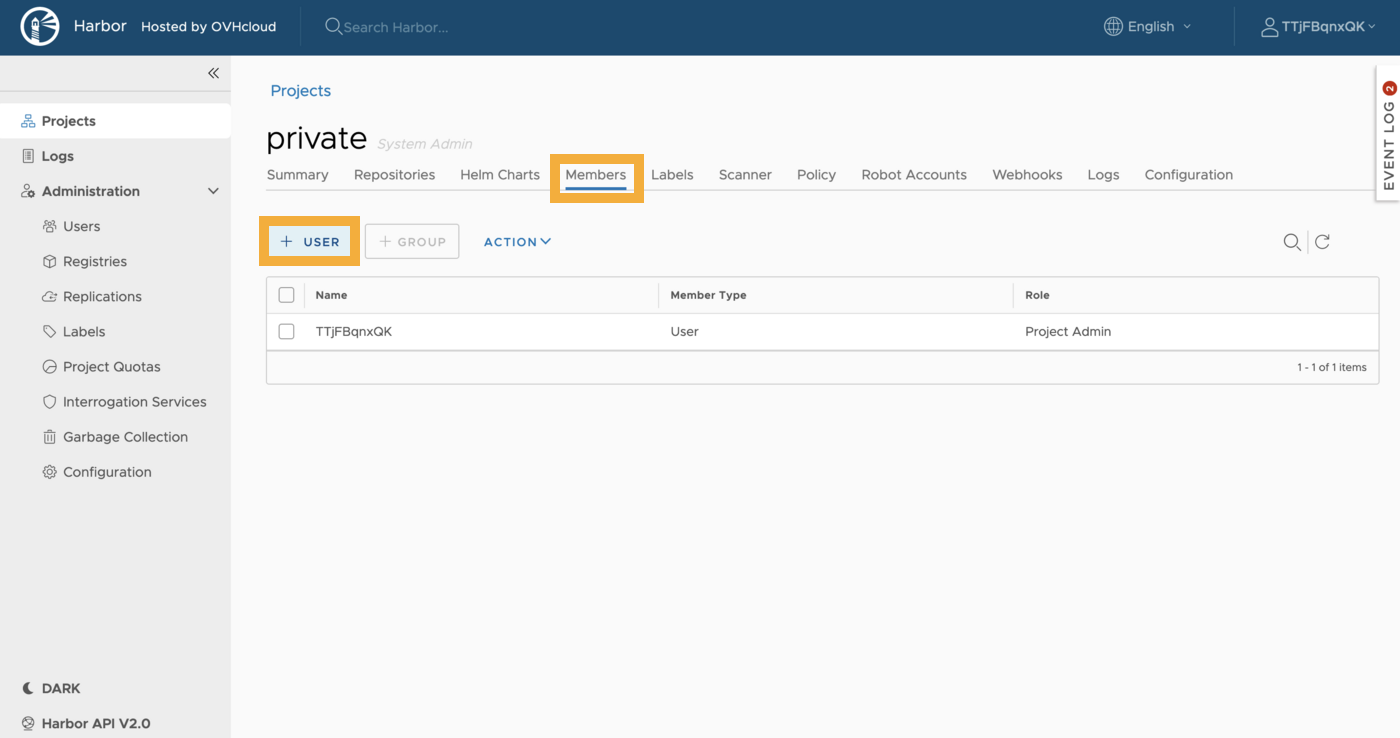Open the project Labels tab
Image resolution: width=1400 pixels, height=738 pixels.
(x=672, y=174)
